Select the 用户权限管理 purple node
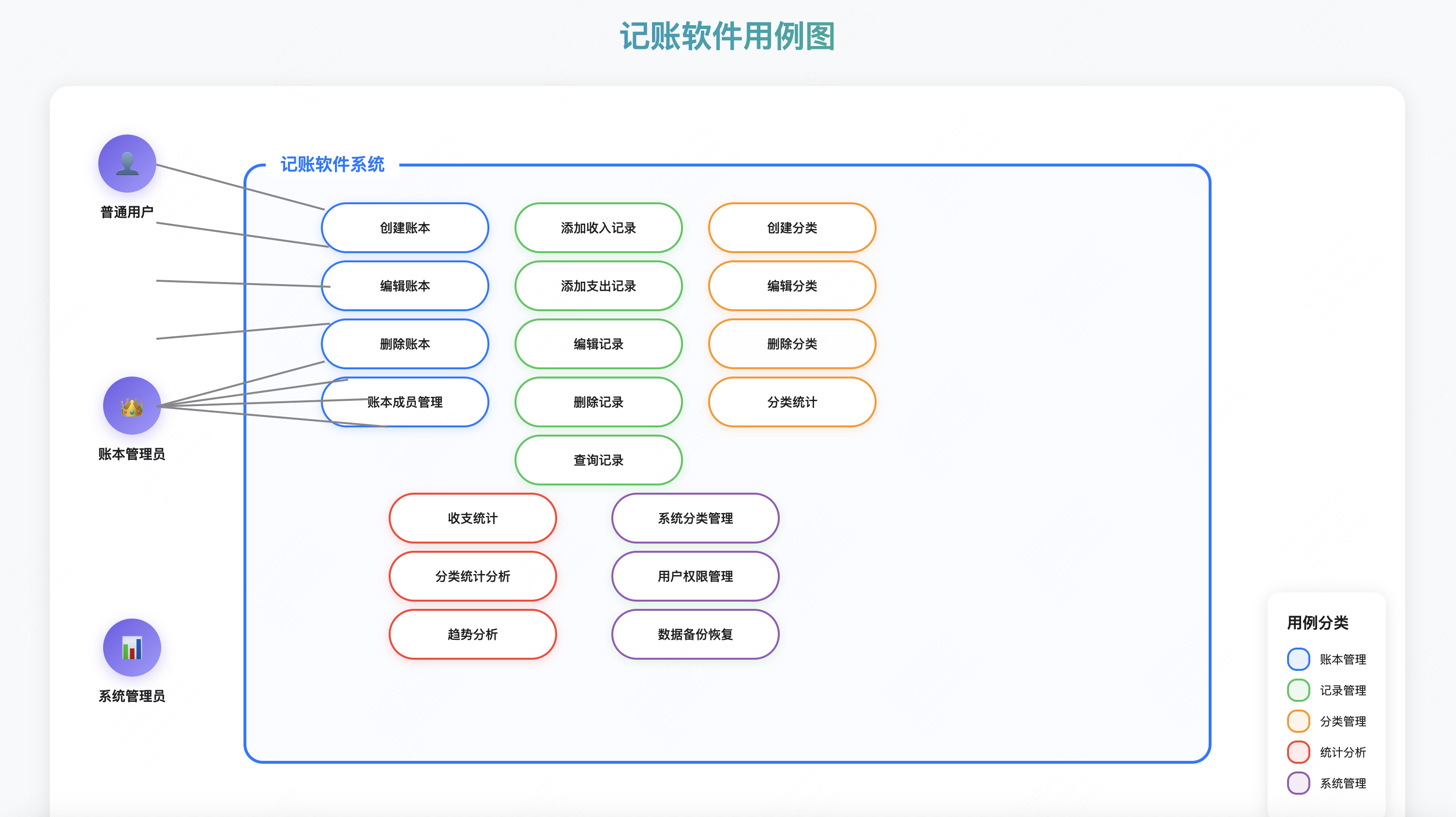The width and height of the screenshot is (1456, 817). click(x=695, y=576)
